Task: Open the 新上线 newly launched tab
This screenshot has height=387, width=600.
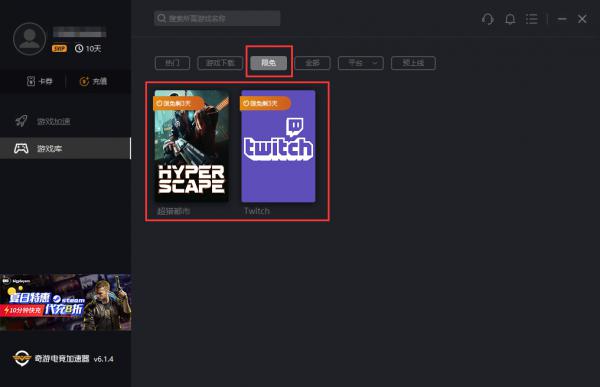Action: pyautogui.click(x=413, y=63)
